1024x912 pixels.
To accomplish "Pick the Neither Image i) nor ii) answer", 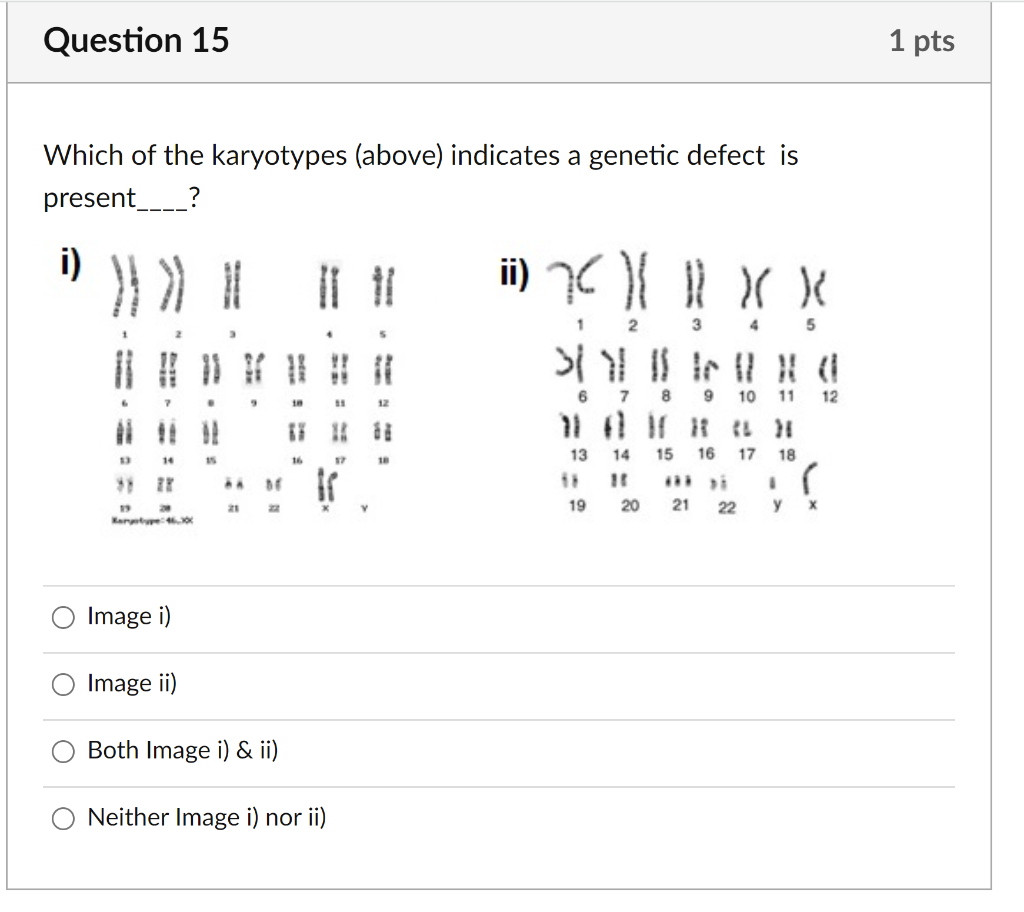I will coord(63,817).
